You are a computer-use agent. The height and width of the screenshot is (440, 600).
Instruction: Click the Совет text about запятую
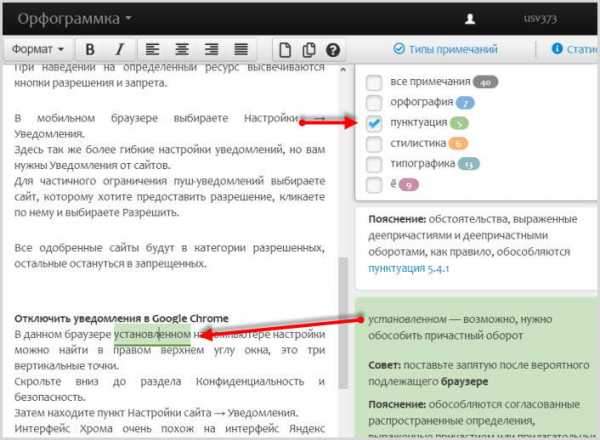click(x=478, y=373)
